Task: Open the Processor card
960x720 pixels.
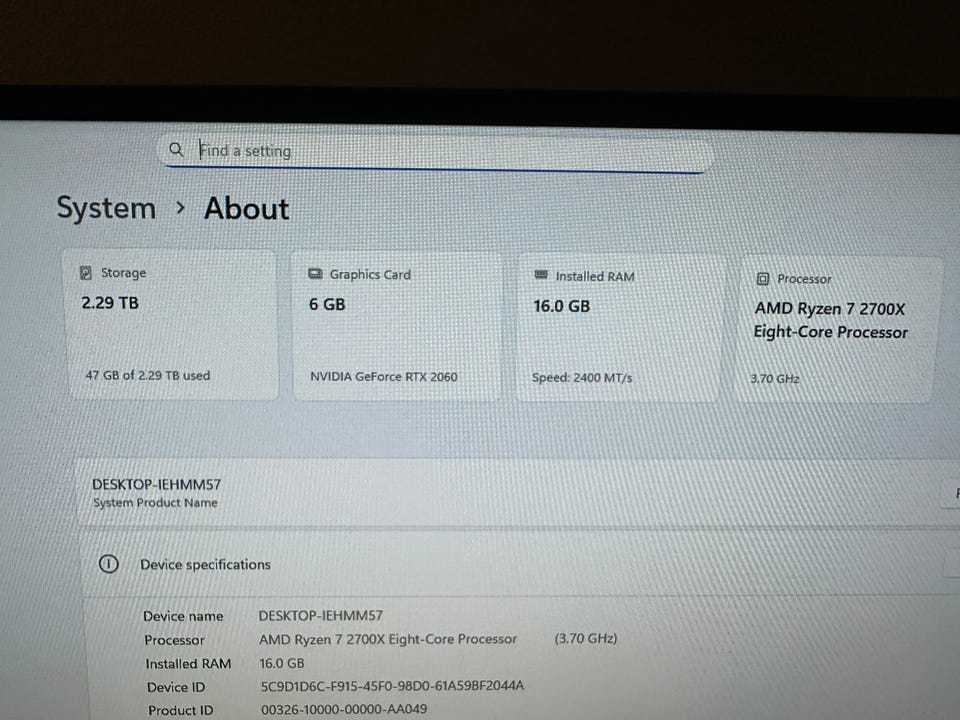Action: [x=836, y=329]
